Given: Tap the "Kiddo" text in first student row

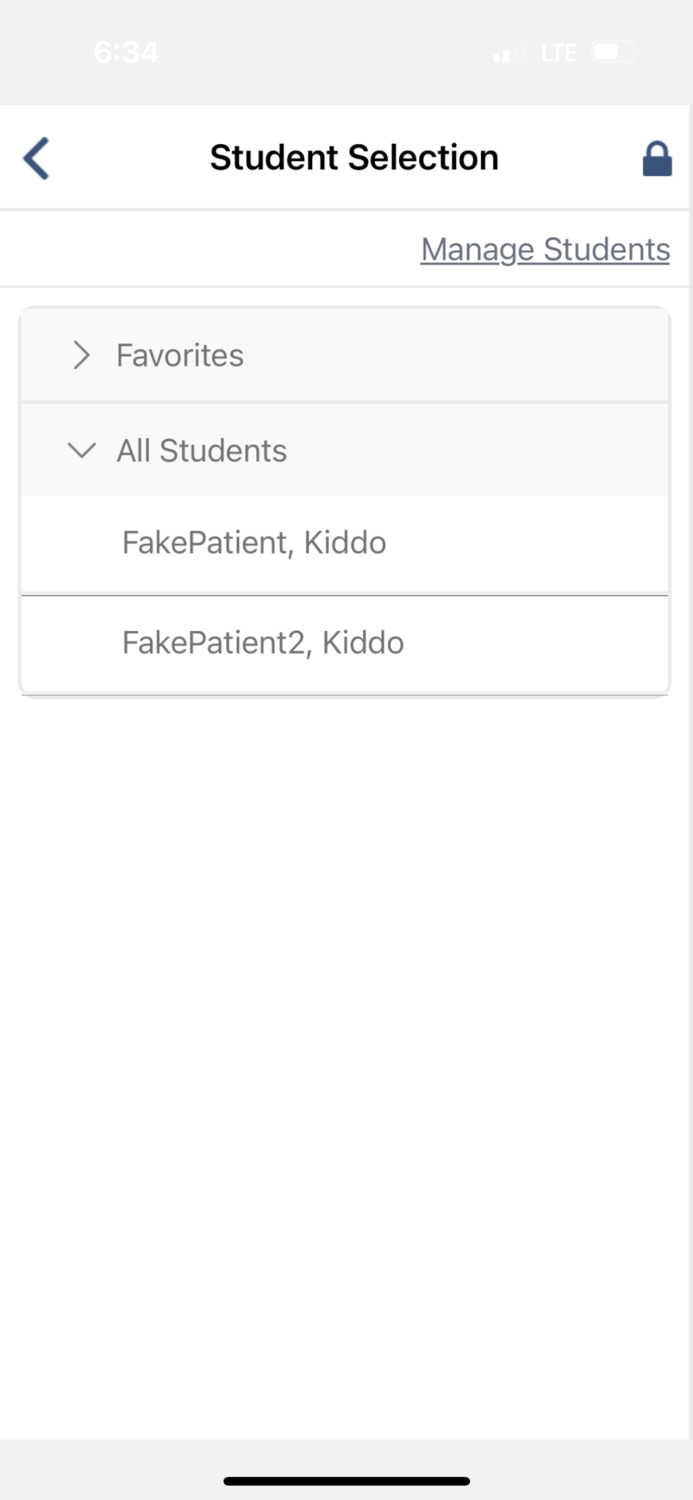Looking at the screenshot, I should [345, 543].
